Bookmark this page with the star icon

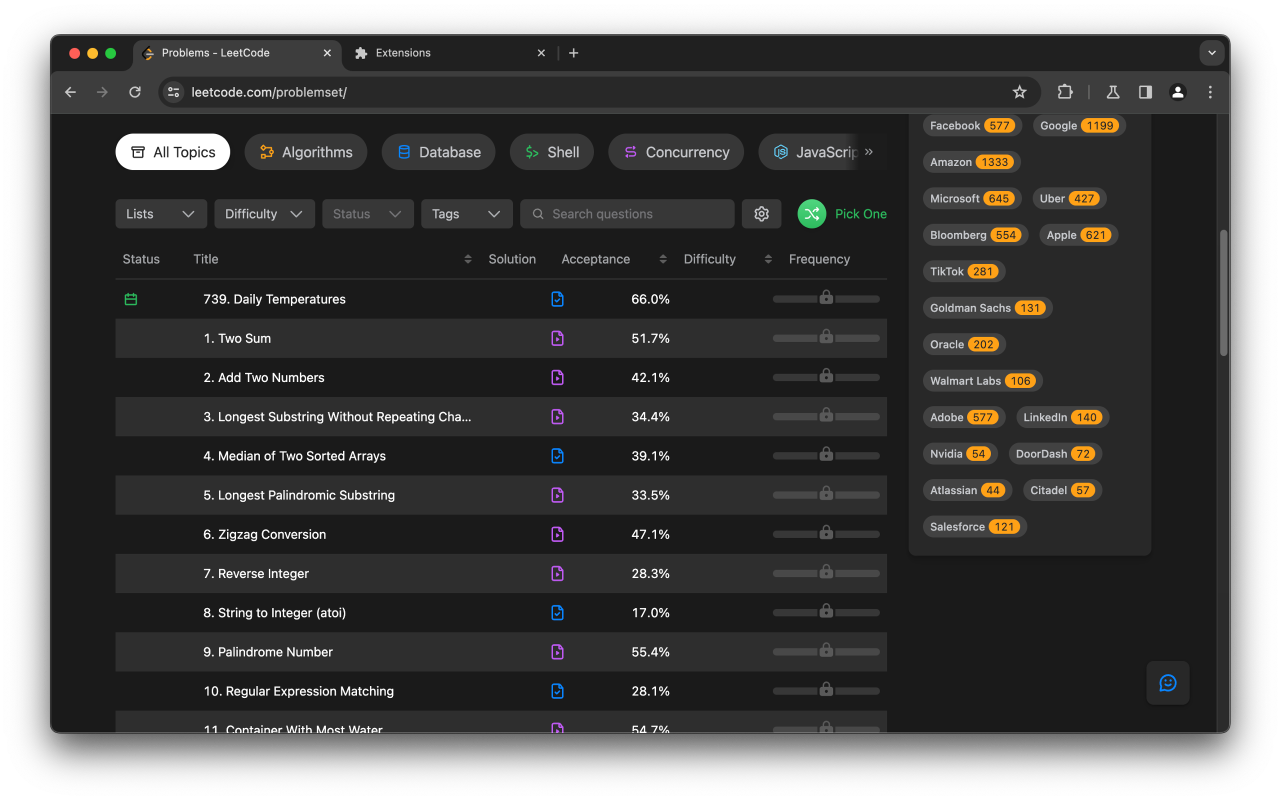point(1019,92)
